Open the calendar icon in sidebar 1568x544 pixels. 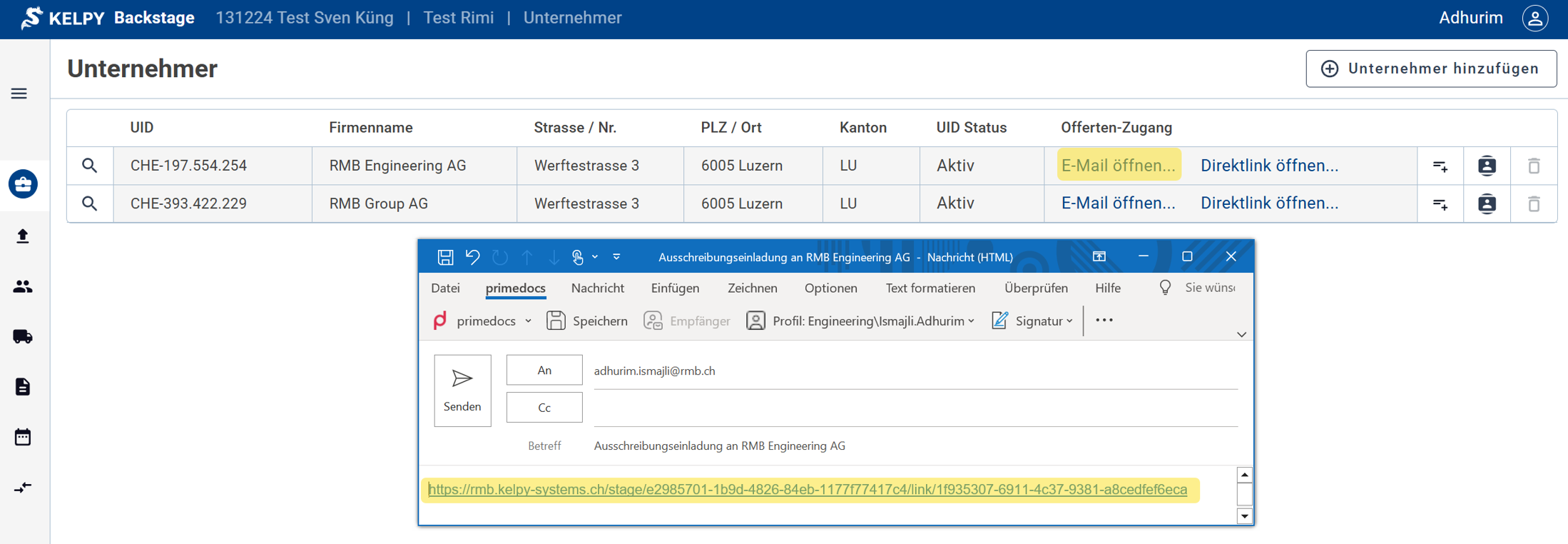point(23,437)
